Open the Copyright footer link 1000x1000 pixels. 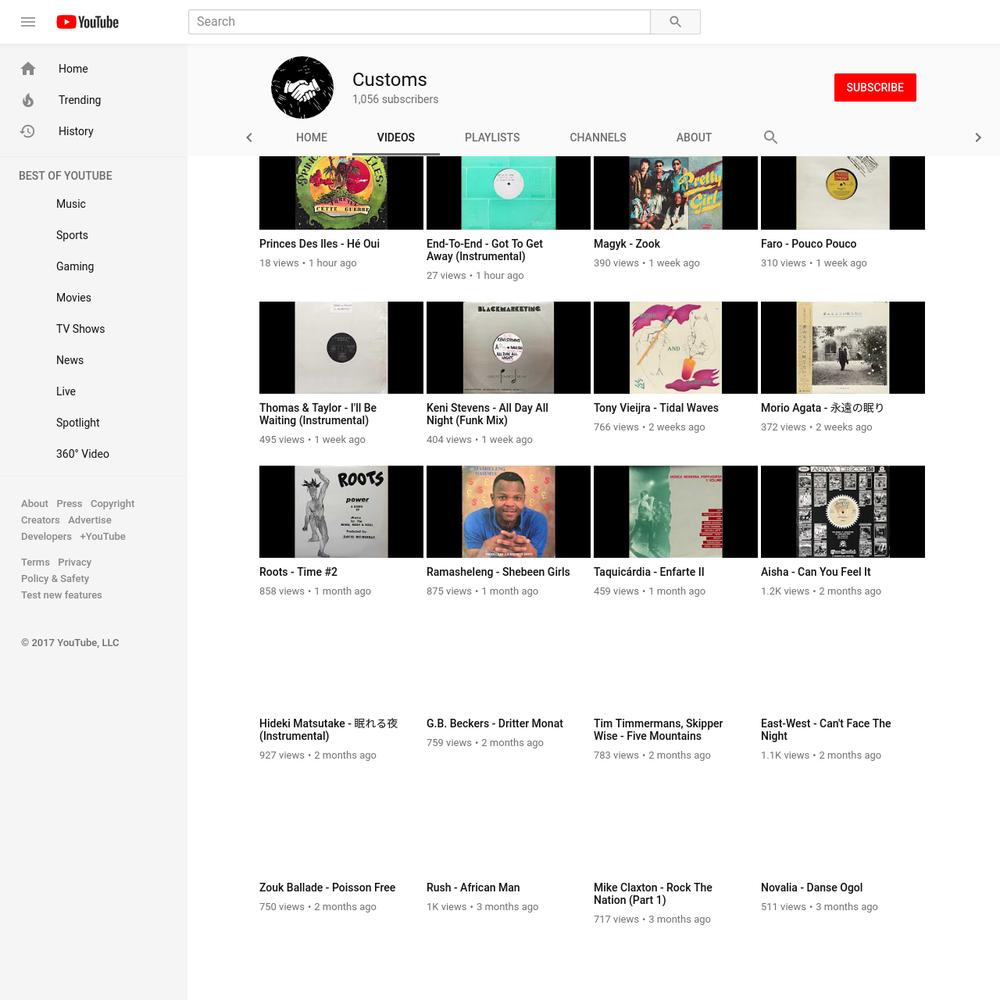click(112, 504)
